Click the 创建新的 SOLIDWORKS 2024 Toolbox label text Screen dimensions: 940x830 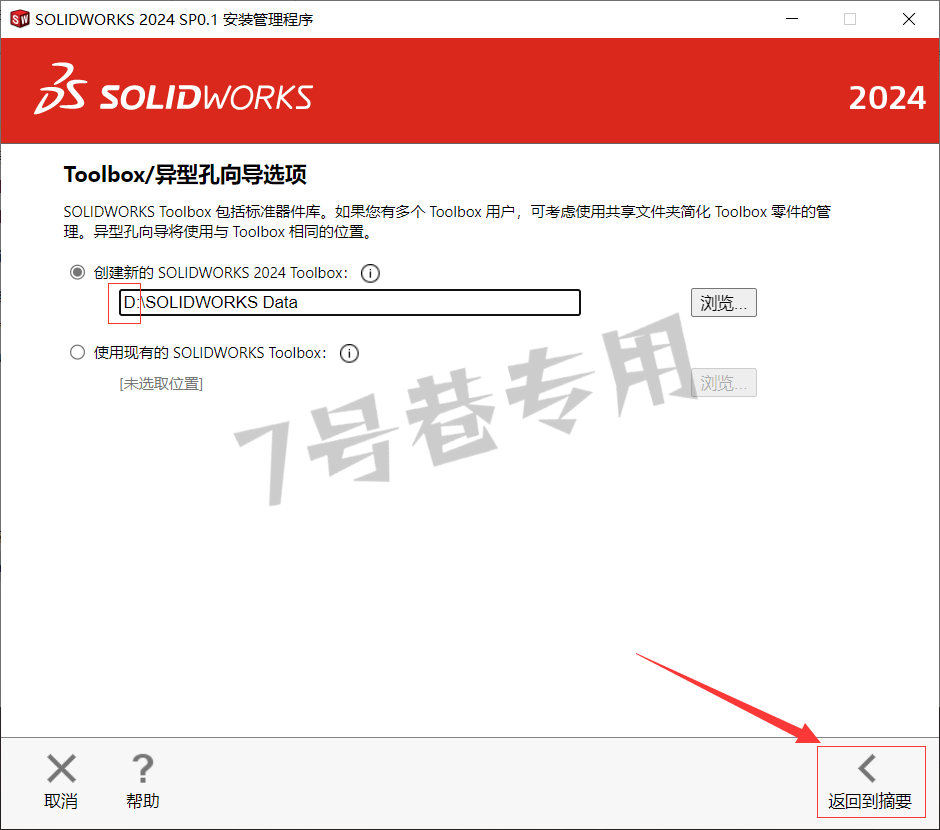pyautogui.click(x=221, y=273)
